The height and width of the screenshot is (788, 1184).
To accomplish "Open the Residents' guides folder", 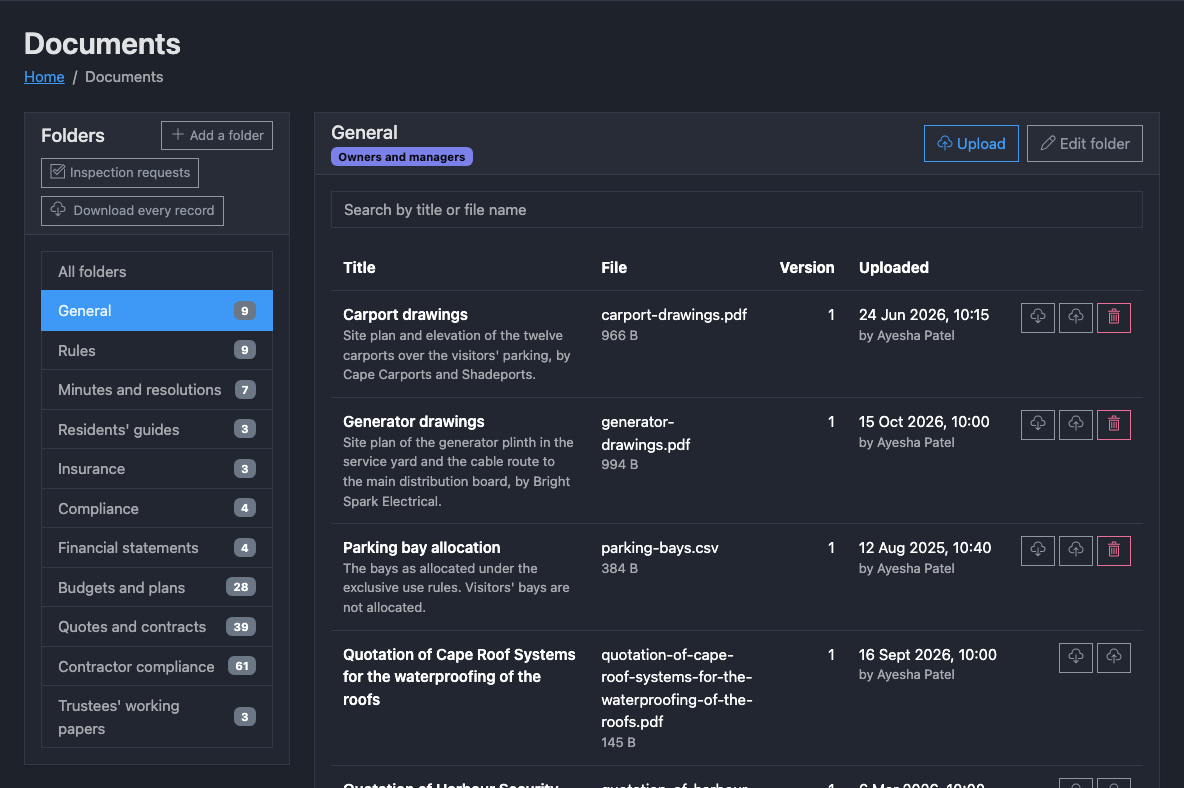I will (x=156, y=429).
